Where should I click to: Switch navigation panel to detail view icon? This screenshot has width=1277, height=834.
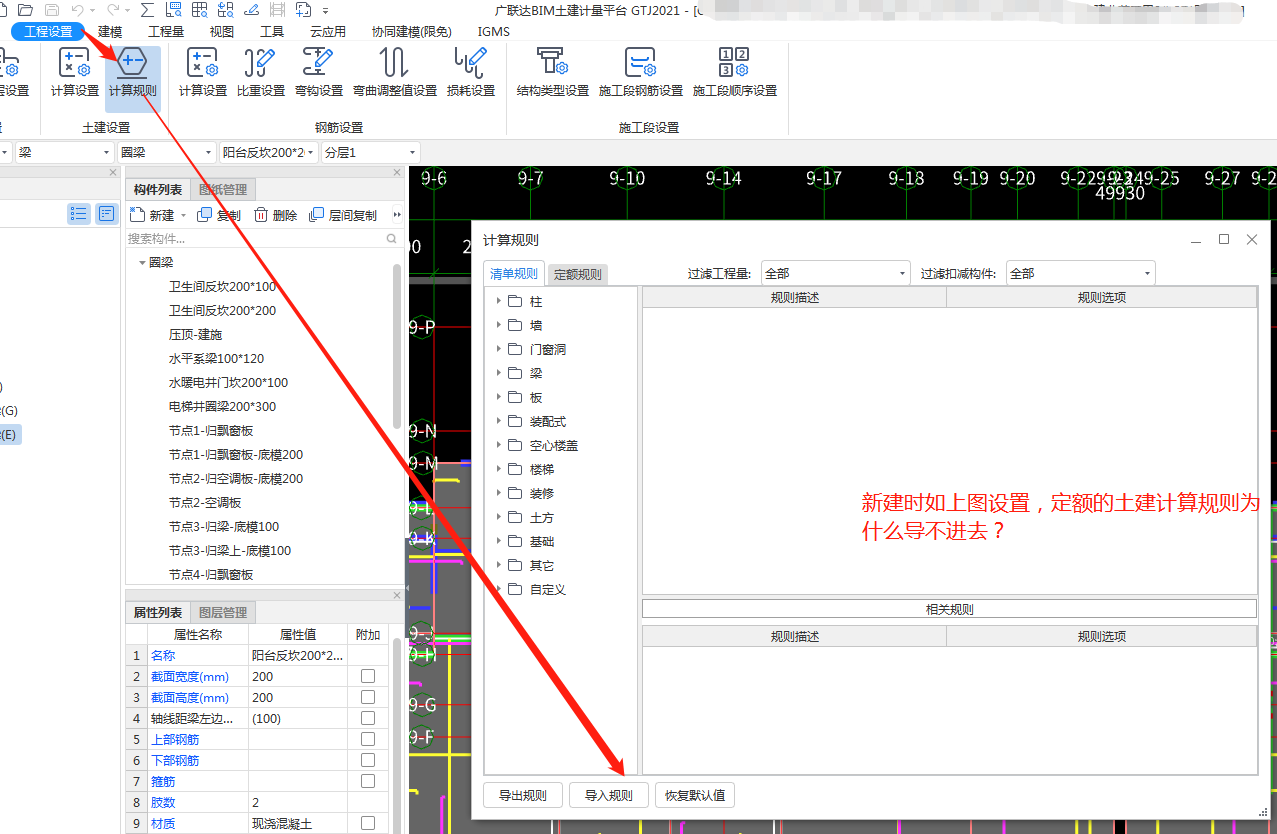[x=107, y=213]
